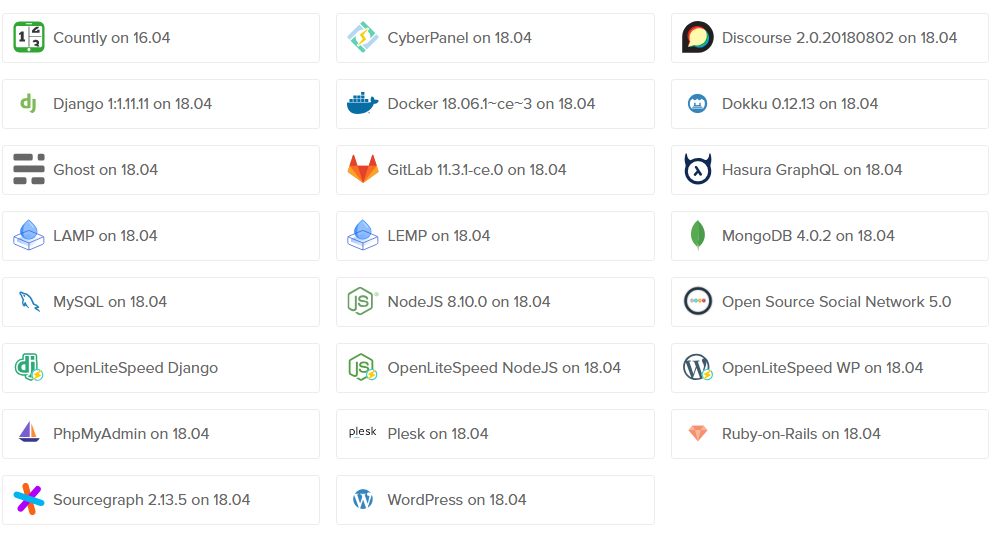Select Countly on 16.04 image
The image size is (1007, 535).
tap(161, 38)
